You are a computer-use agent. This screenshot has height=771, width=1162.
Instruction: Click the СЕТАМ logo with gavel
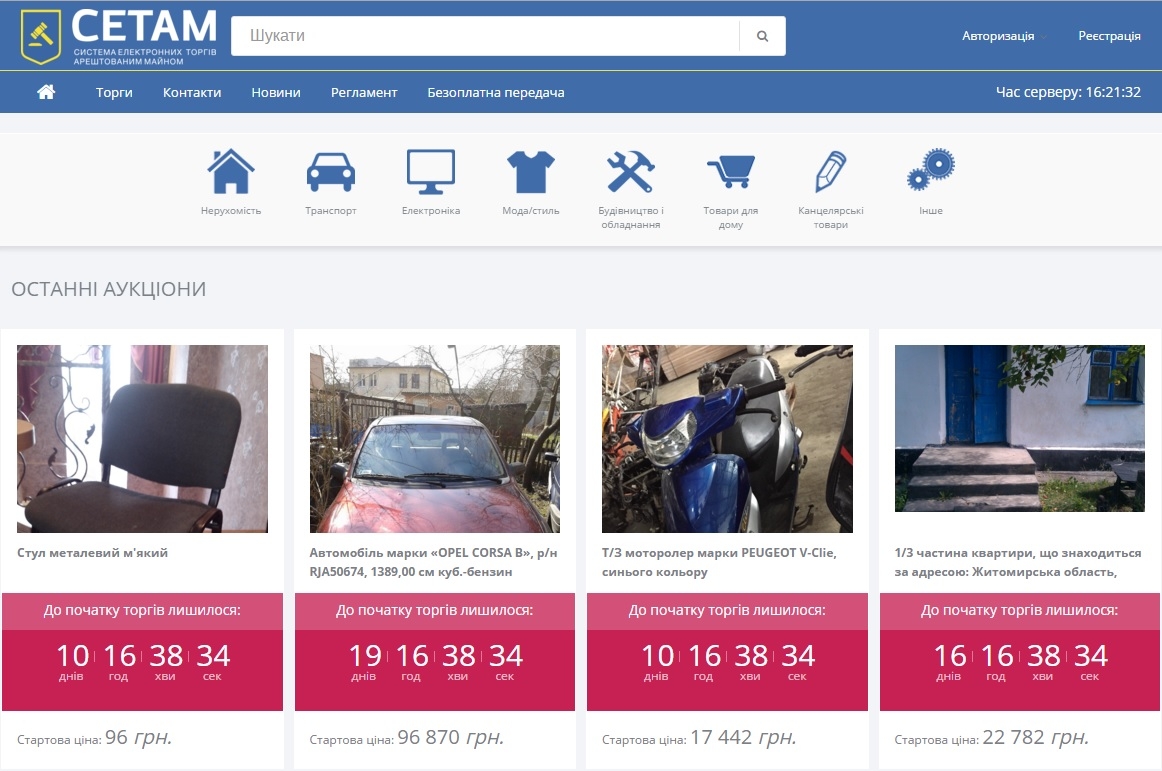(118, 36)
